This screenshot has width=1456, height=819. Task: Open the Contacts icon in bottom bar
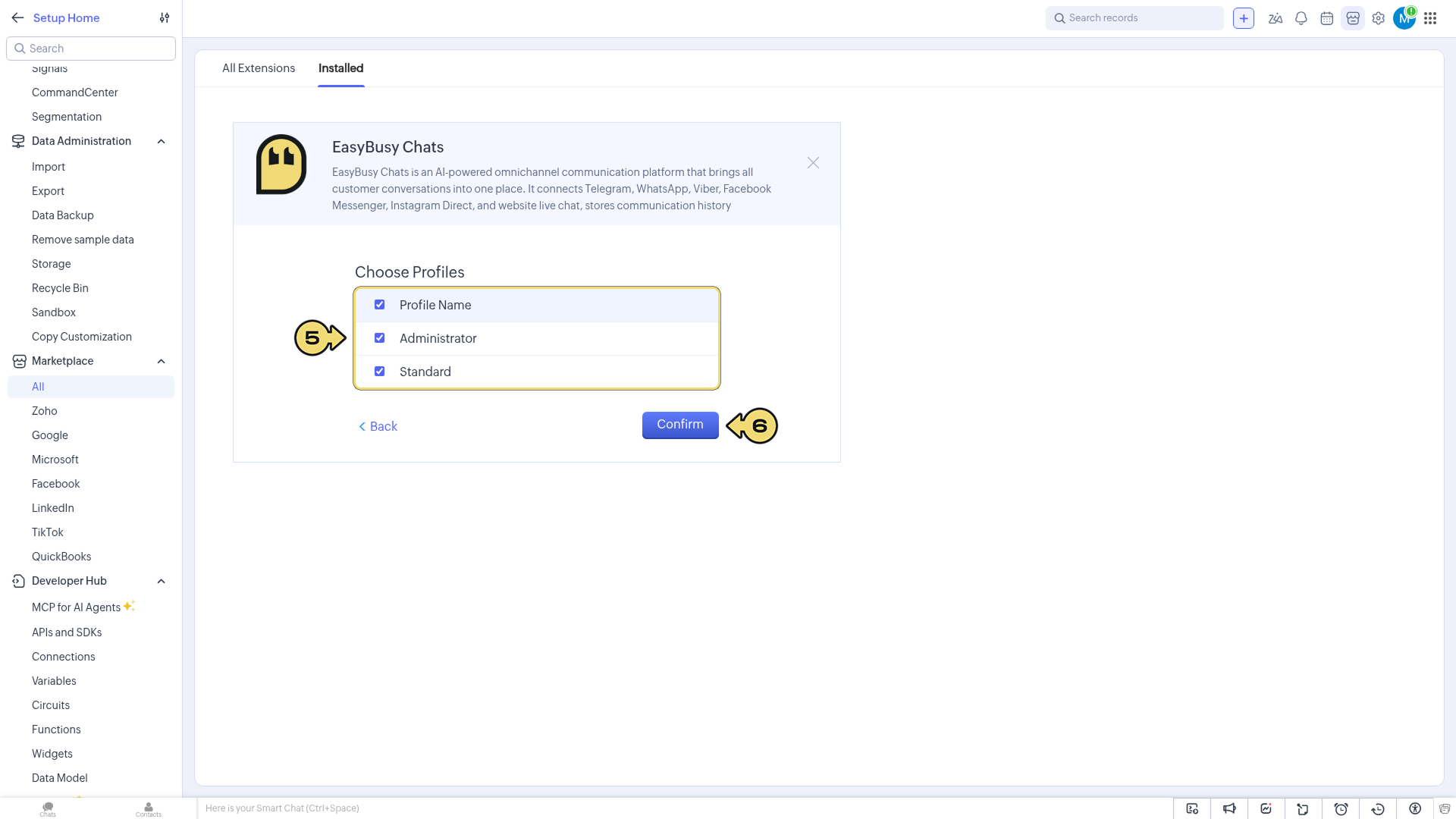(149, 809)
